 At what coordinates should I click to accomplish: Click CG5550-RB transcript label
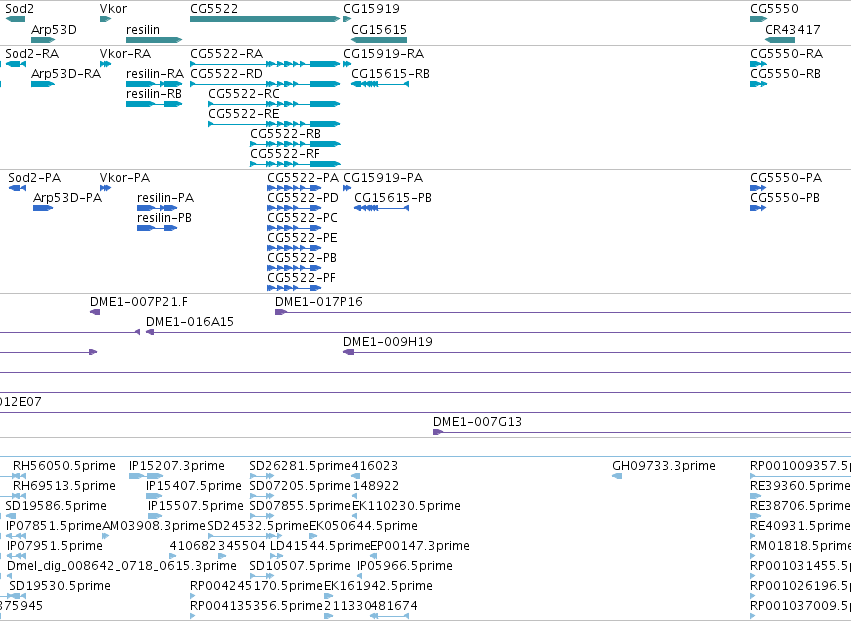pos(785,74)
